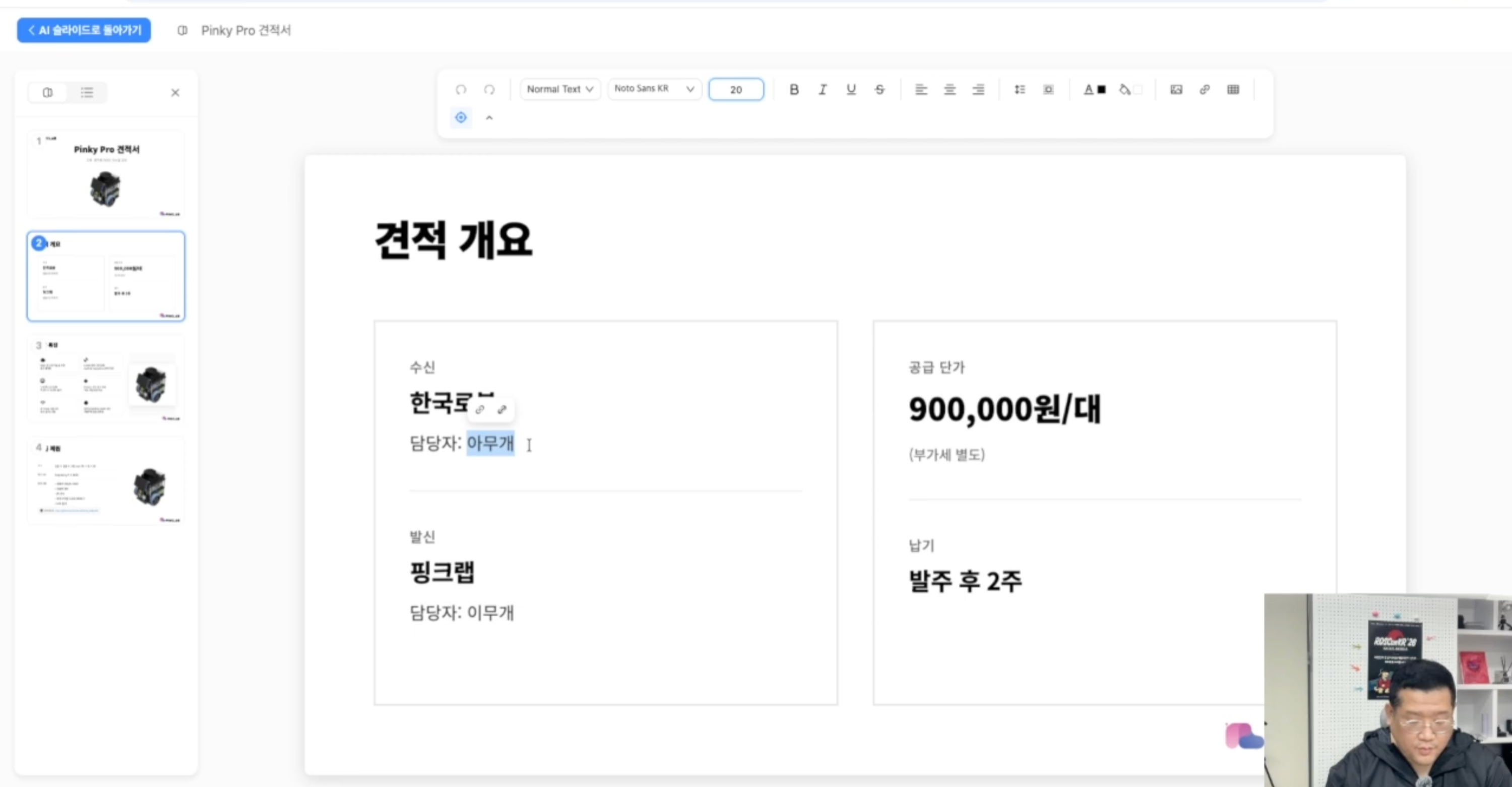Open the line spacing tool
Viewport: 1512px width, 787px height.
pyautogui.click(x=1020, y=89)
